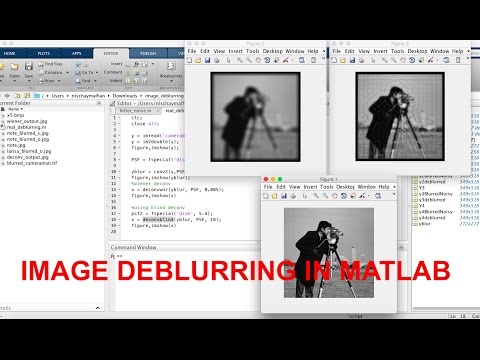Select variable y2deblurred in Workspace
The image size is (480, 360).
point(432,182)
